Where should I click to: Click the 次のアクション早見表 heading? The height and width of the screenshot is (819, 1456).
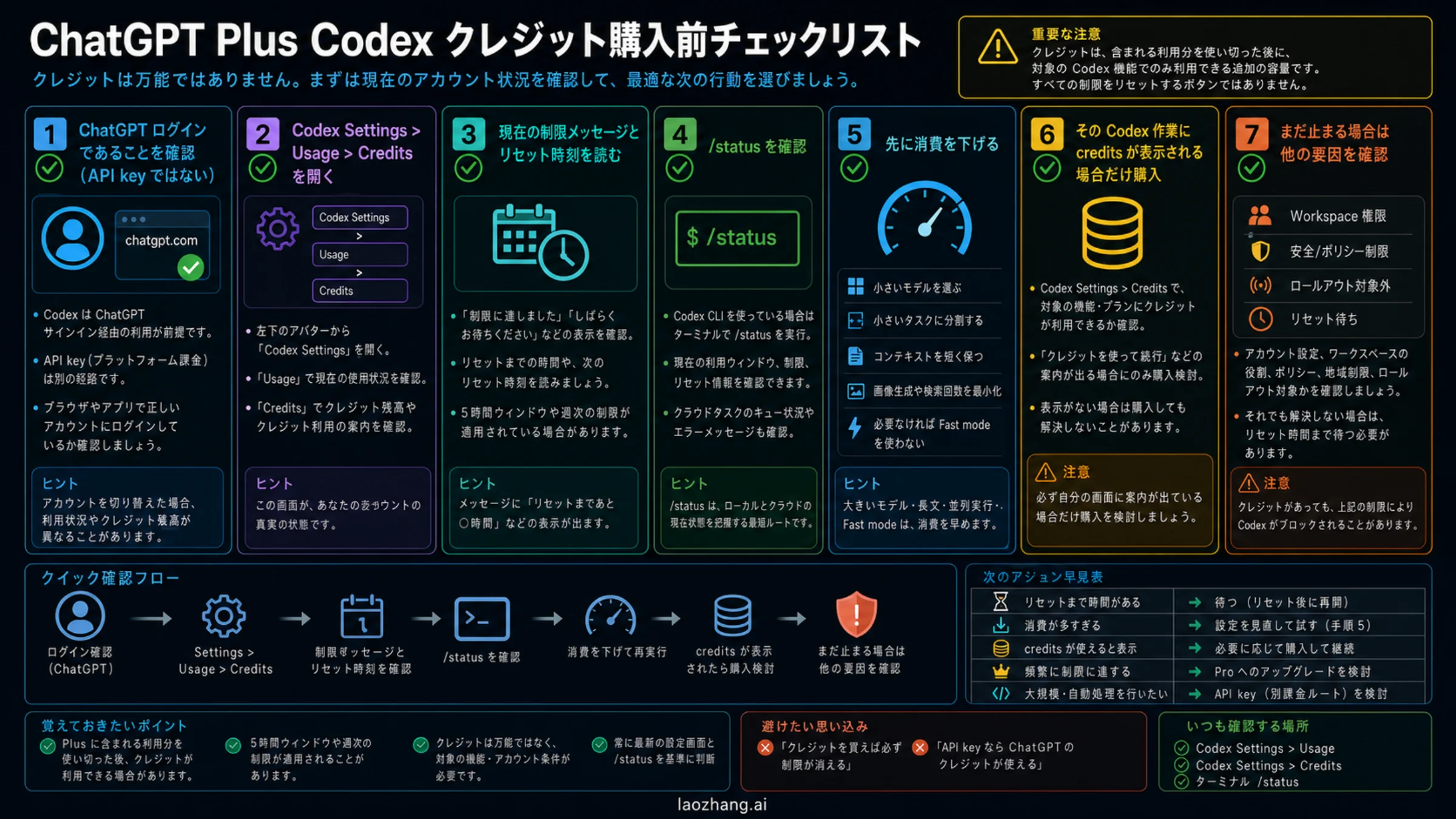(x=1043, y=577)
